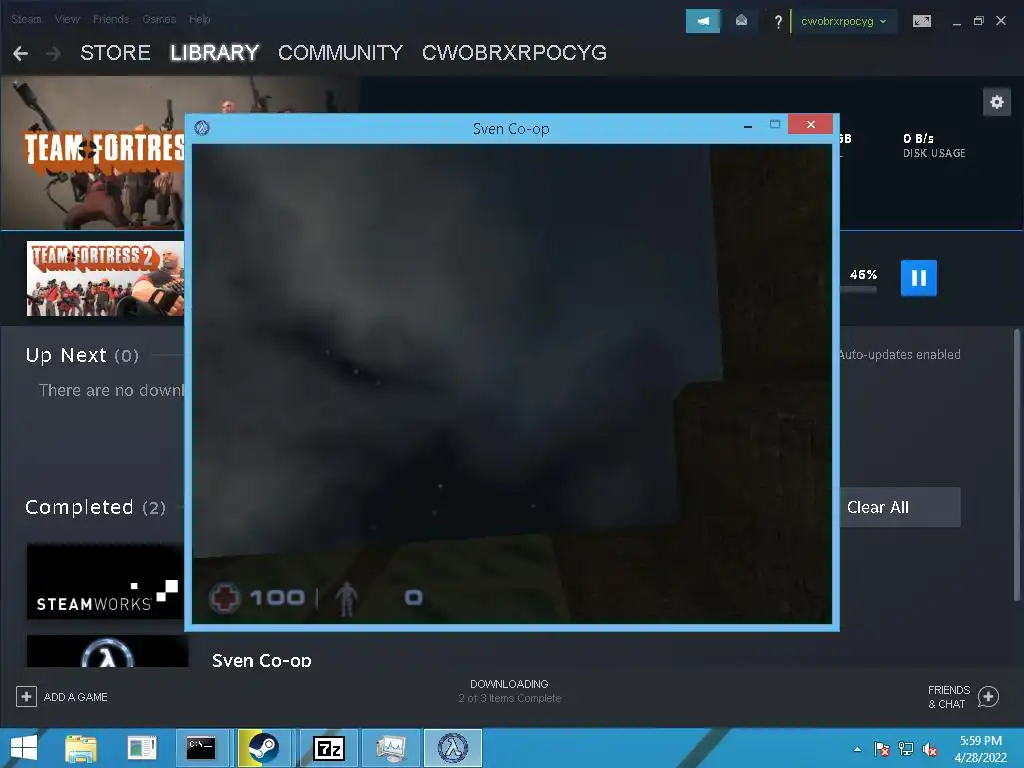The height and width of the screenshot is (768, 1024).
Task: Click the Sven Co-op entry in Completed list
Action: pyautogui.click(x=261, y=660)
